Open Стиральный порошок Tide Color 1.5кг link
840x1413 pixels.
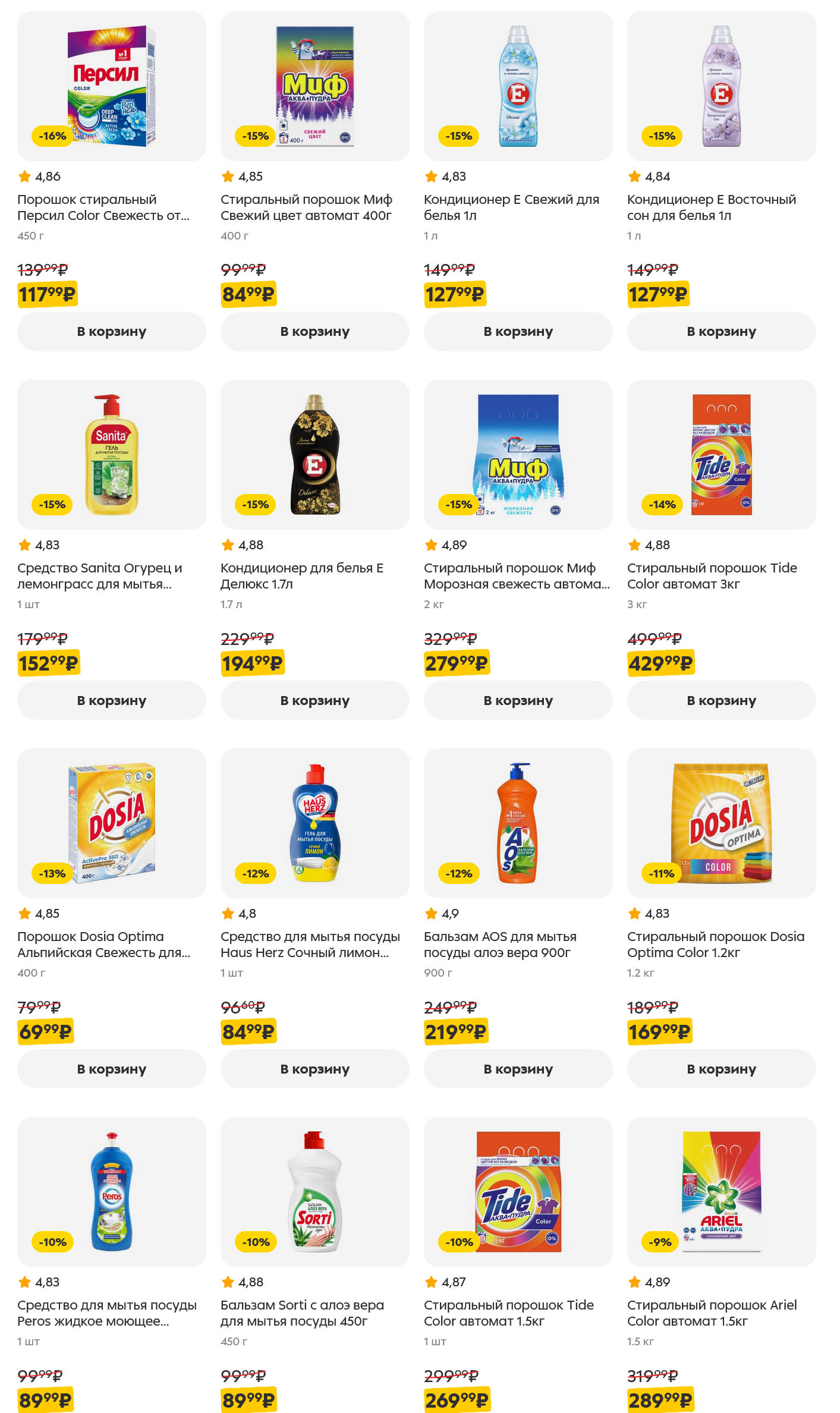[508, 1313]
